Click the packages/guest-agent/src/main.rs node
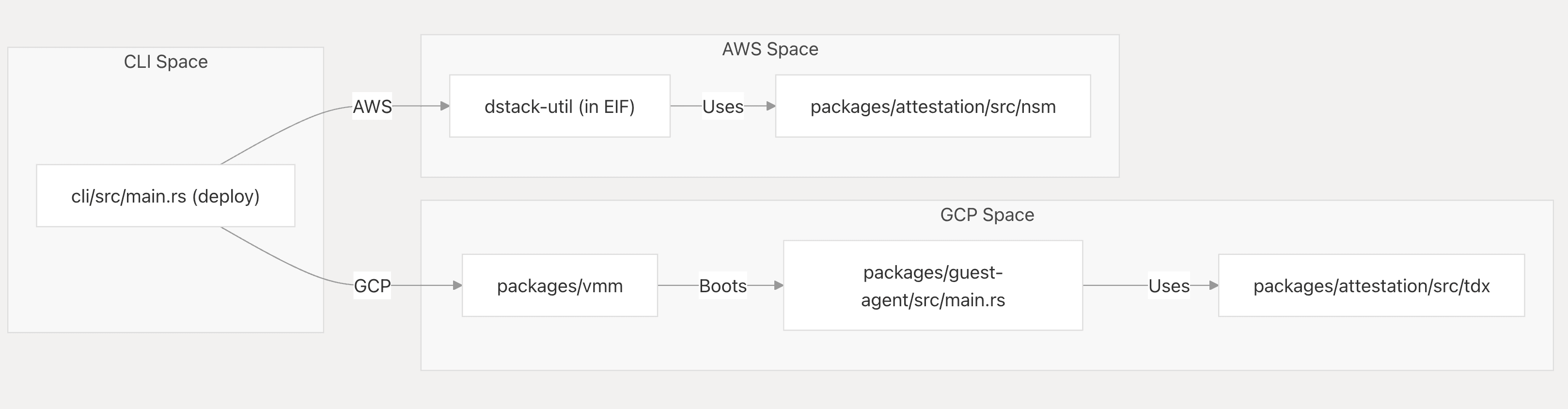The width and height of the screenshot is (1568, 409). pos(933,285)
